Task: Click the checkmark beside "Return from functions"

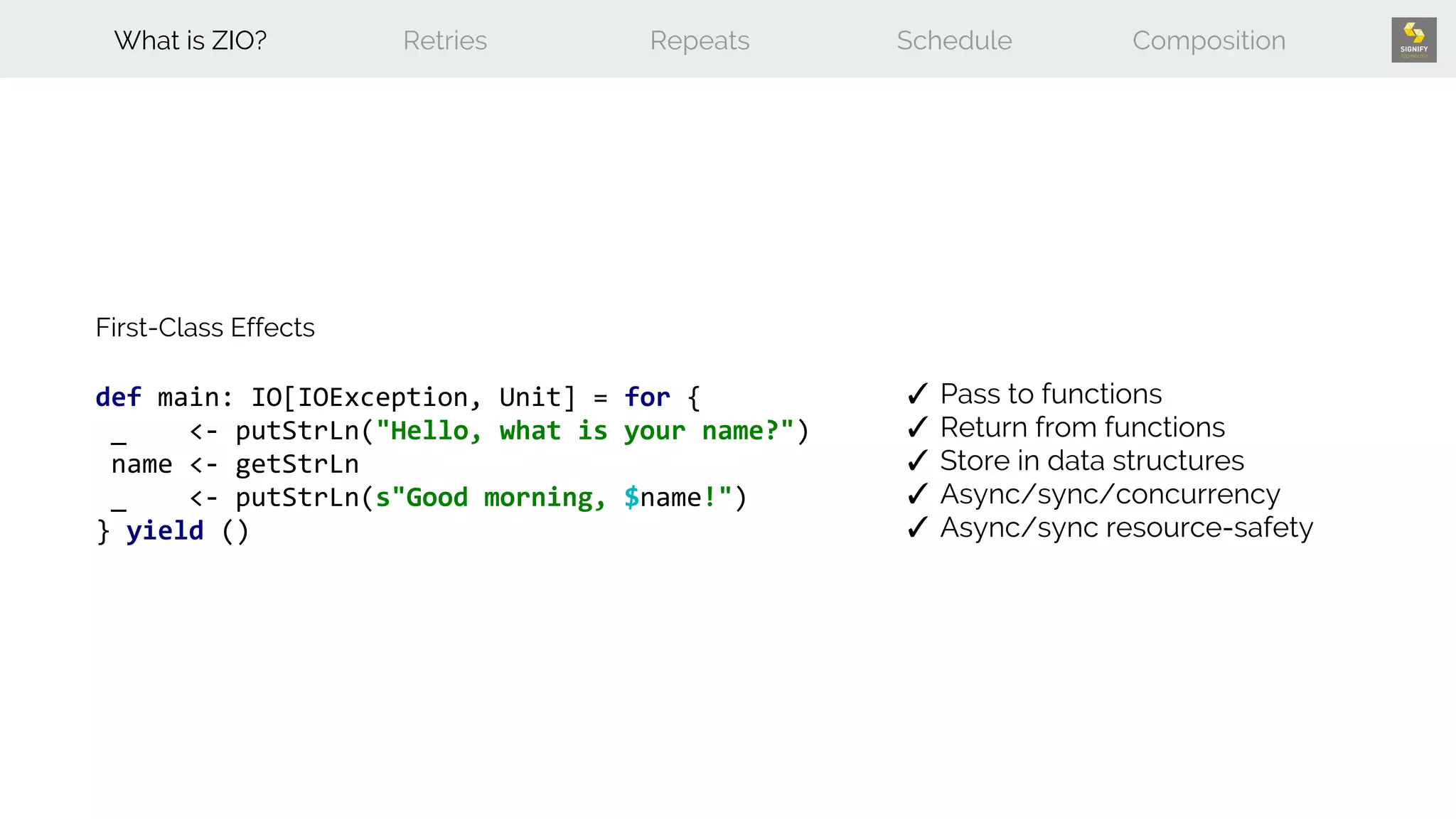Action: tap(918, 427)
